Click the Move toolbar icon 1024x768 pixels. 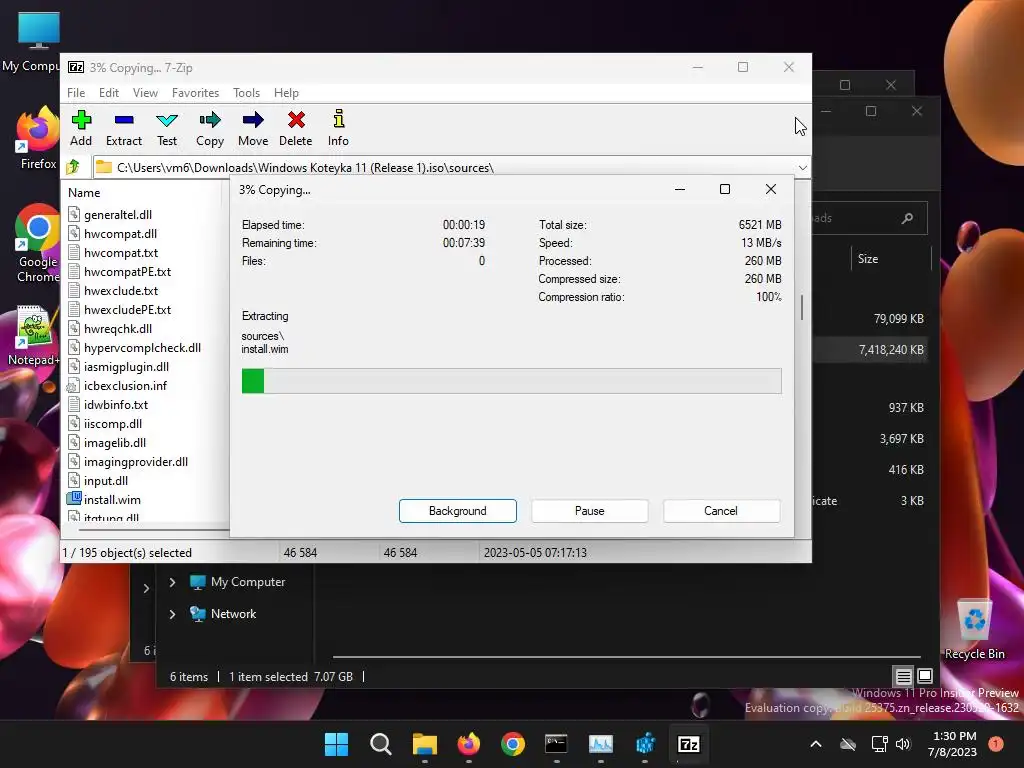click(253, 128)
